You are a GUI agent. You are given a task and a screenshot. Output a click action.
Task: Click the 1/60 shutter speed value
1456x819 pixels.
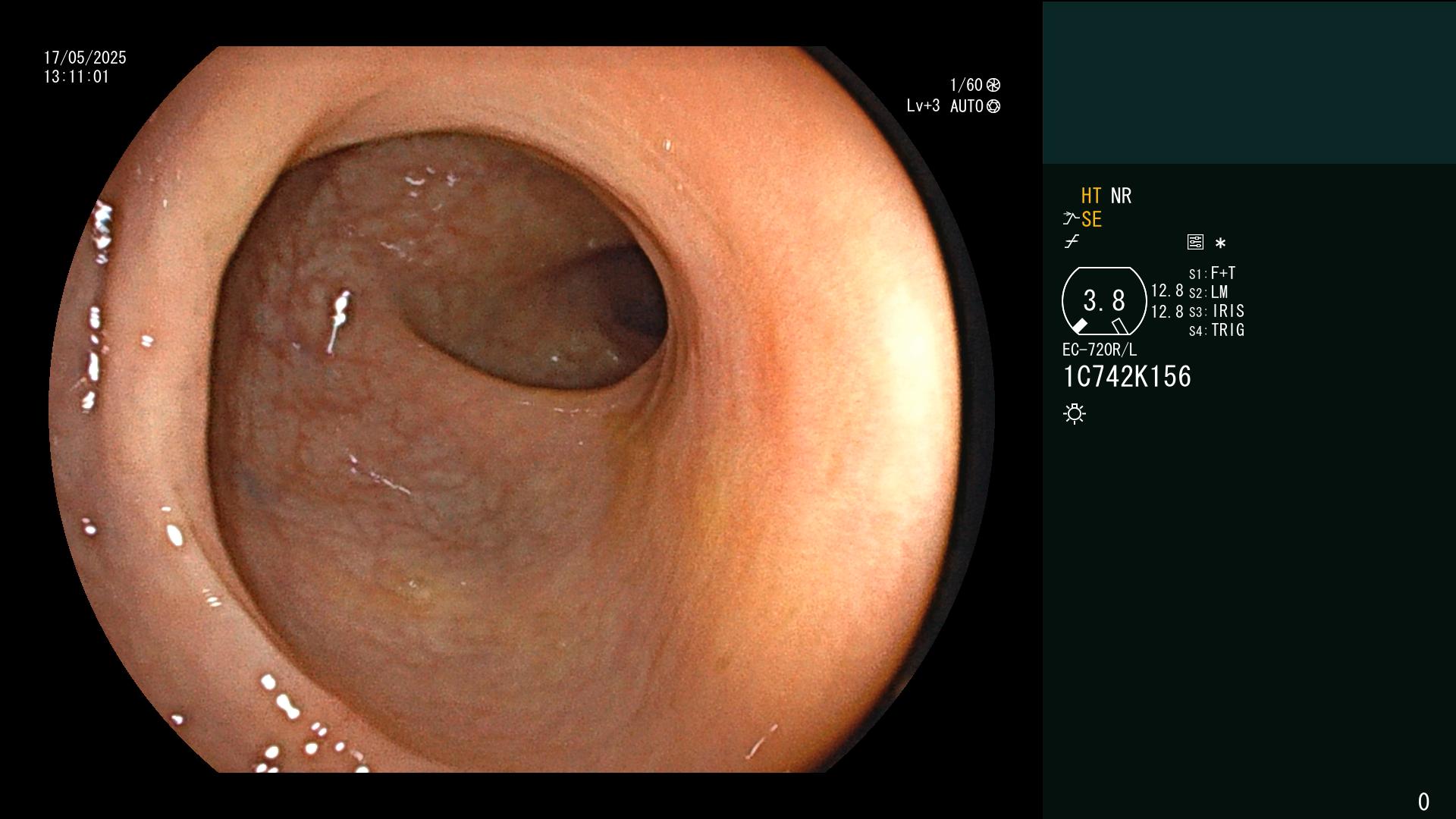(966, 85)
